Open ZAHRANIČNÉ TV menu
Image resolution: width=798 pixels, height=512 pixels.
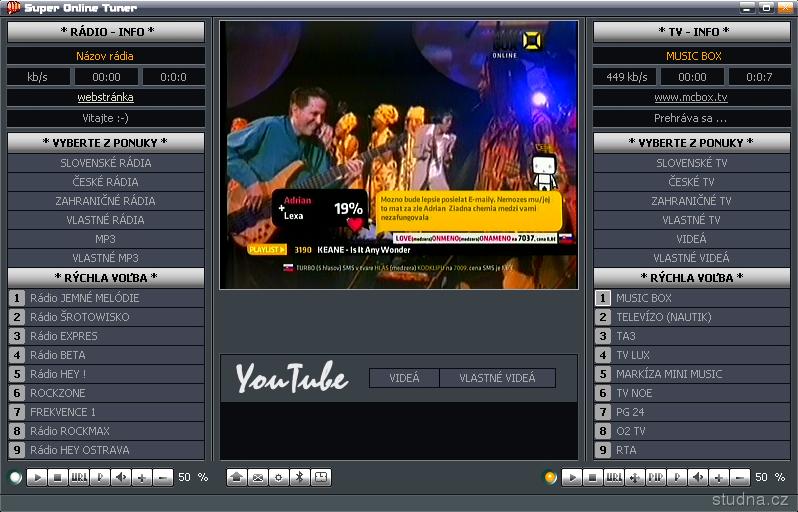pyautogui.click(x=692, y=201)
